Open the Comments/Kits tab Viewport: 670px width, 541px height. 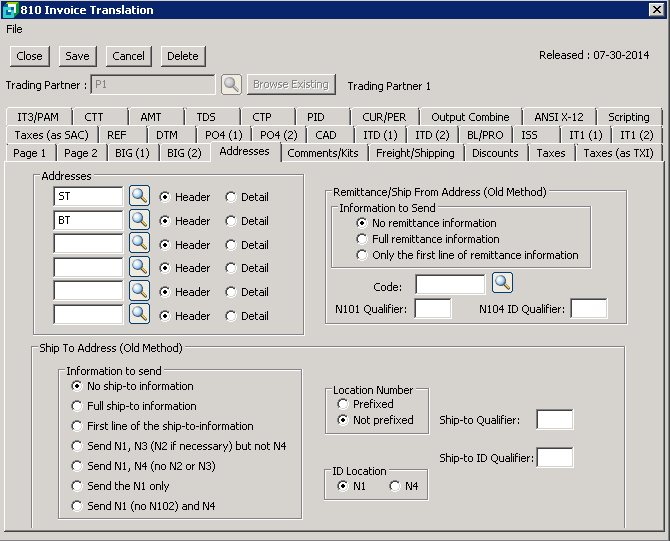click(x=322, y=153)
